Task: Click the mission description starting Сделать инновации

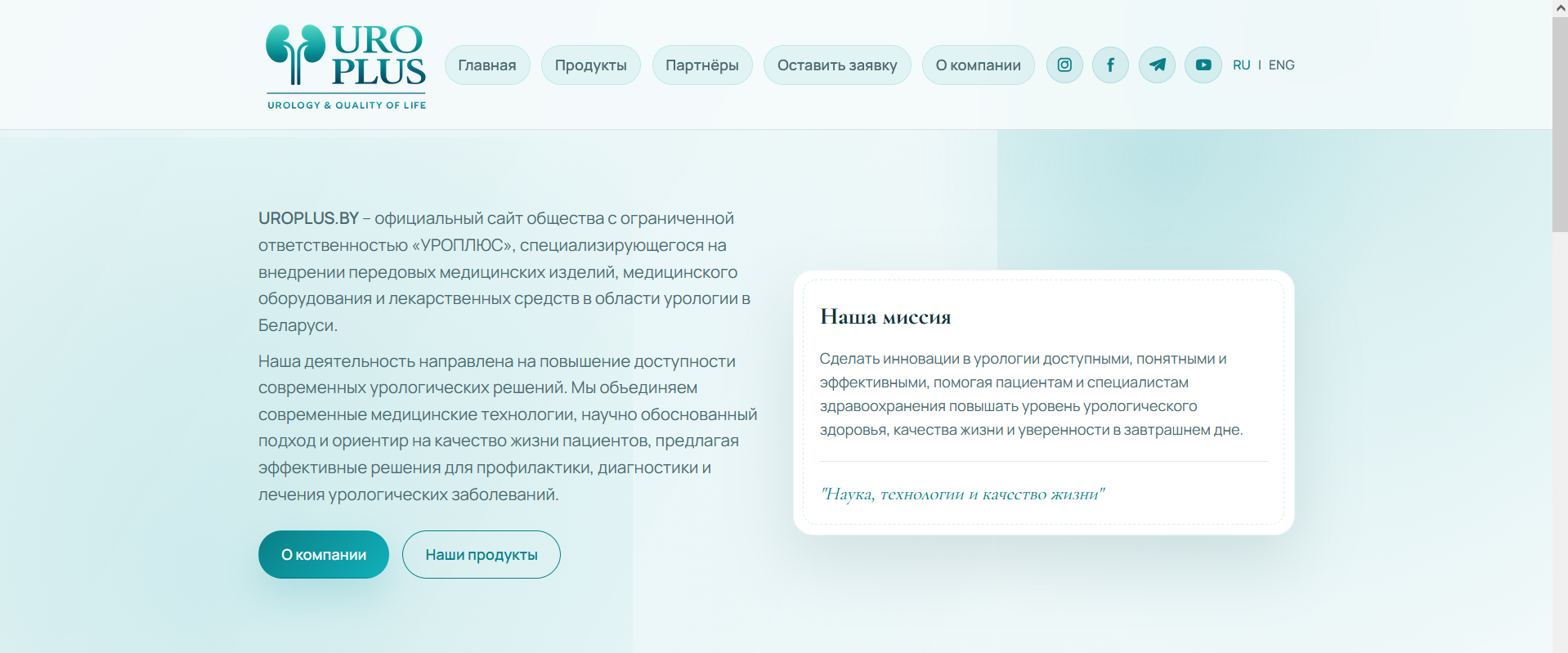Action: point(1031,394)
